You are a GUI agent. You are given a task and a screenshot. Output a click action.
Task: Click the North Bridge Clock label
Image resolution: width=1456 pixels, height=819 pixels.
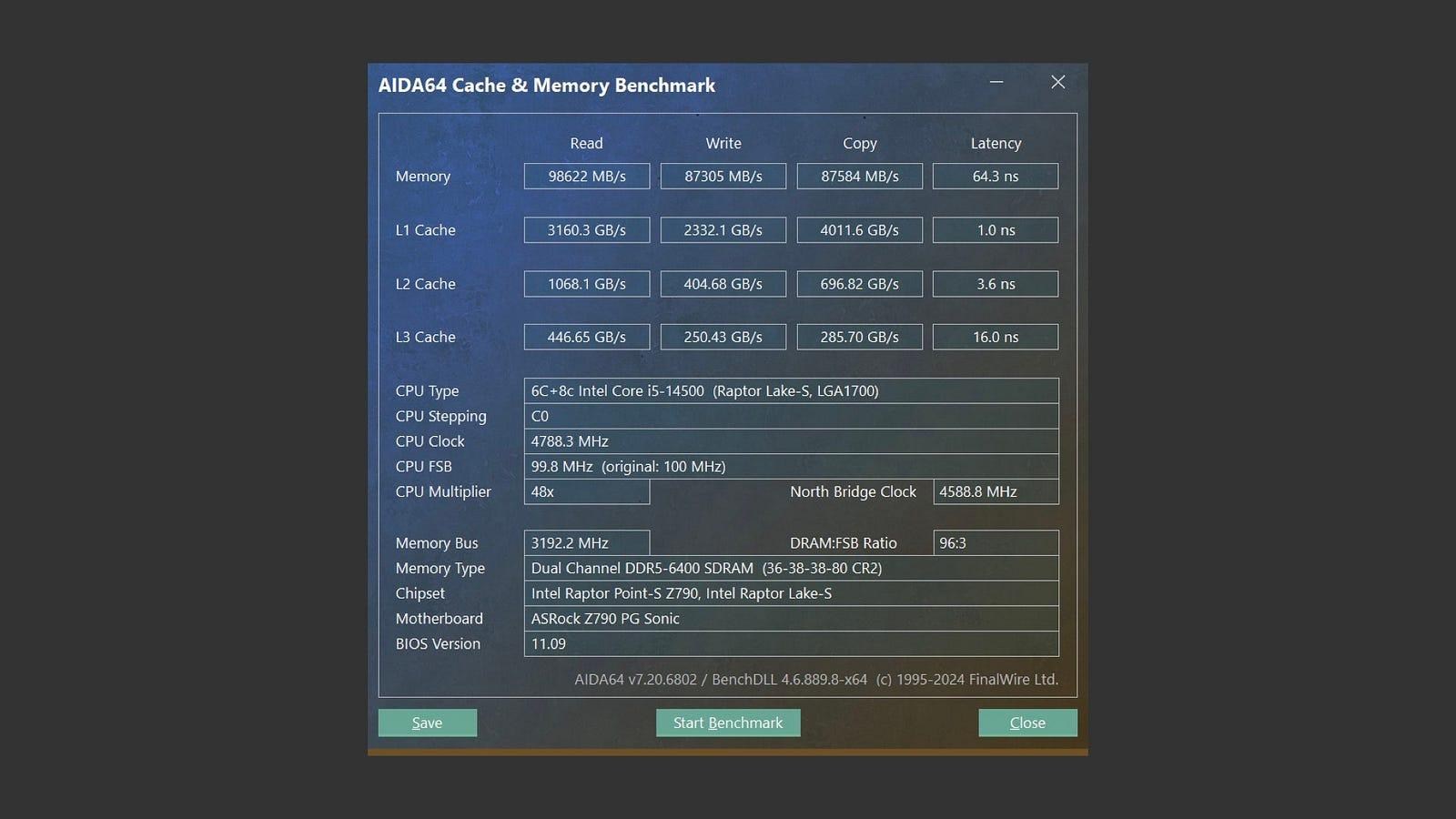(853, 491)
